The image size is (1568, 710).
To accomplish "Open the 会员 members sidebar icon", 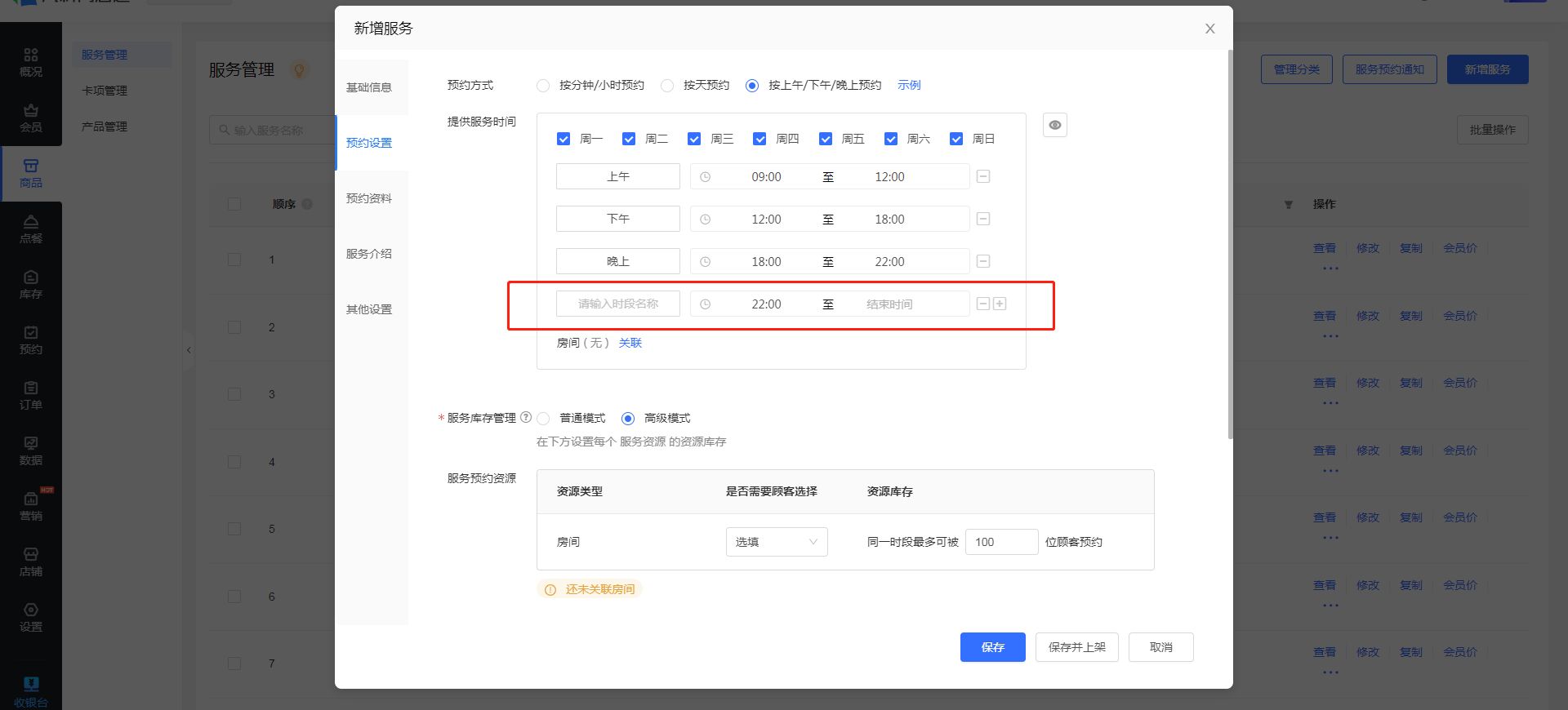I will (31, 118).
